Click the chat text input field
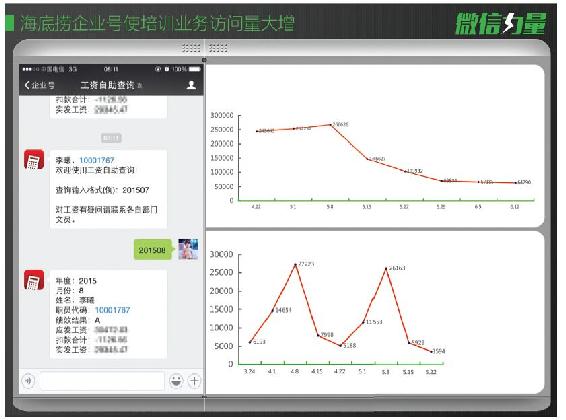This screenshot has height=420, width=566. [102, 381]
